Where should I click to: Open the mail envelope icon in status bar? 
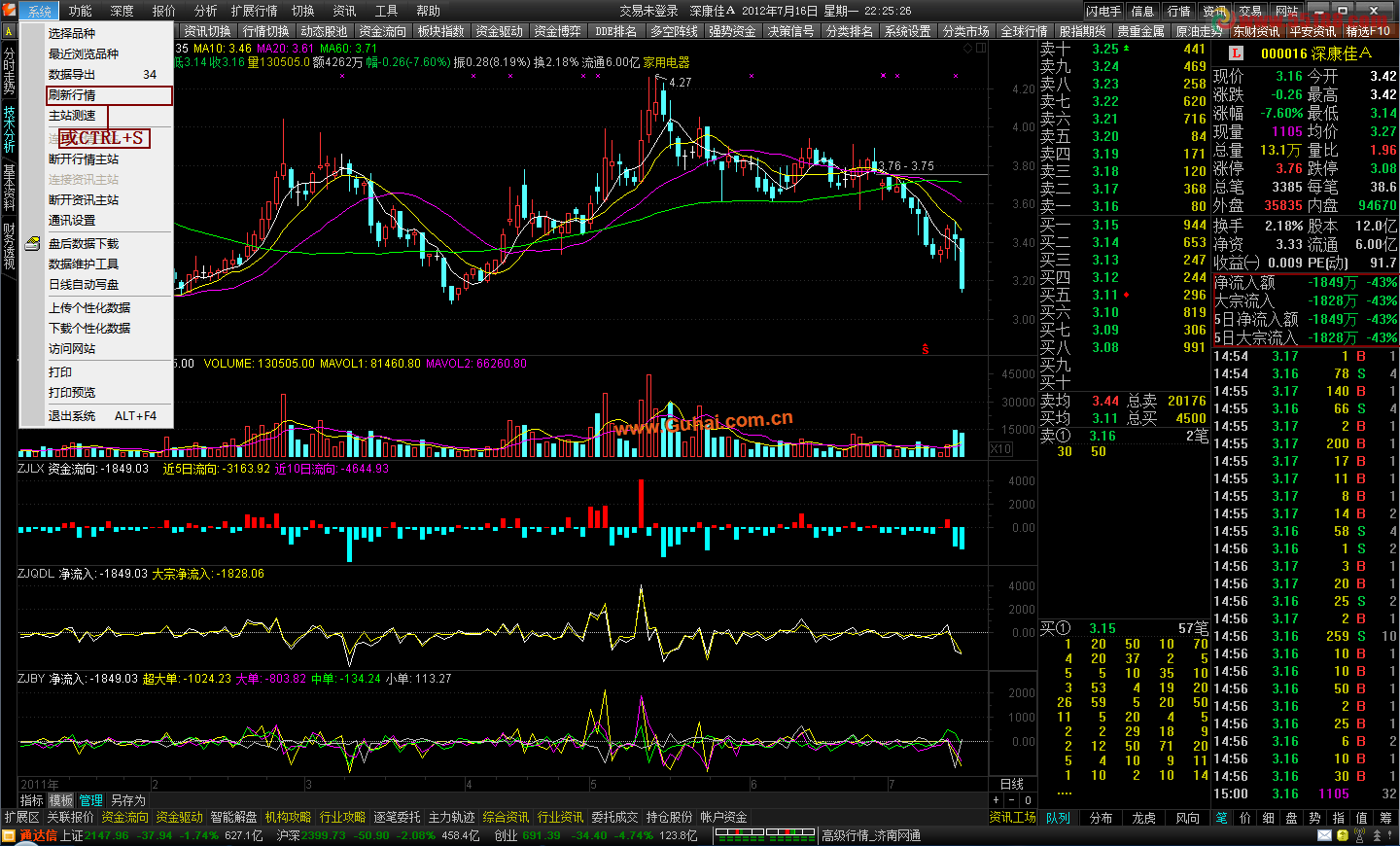click(1324, 835)
